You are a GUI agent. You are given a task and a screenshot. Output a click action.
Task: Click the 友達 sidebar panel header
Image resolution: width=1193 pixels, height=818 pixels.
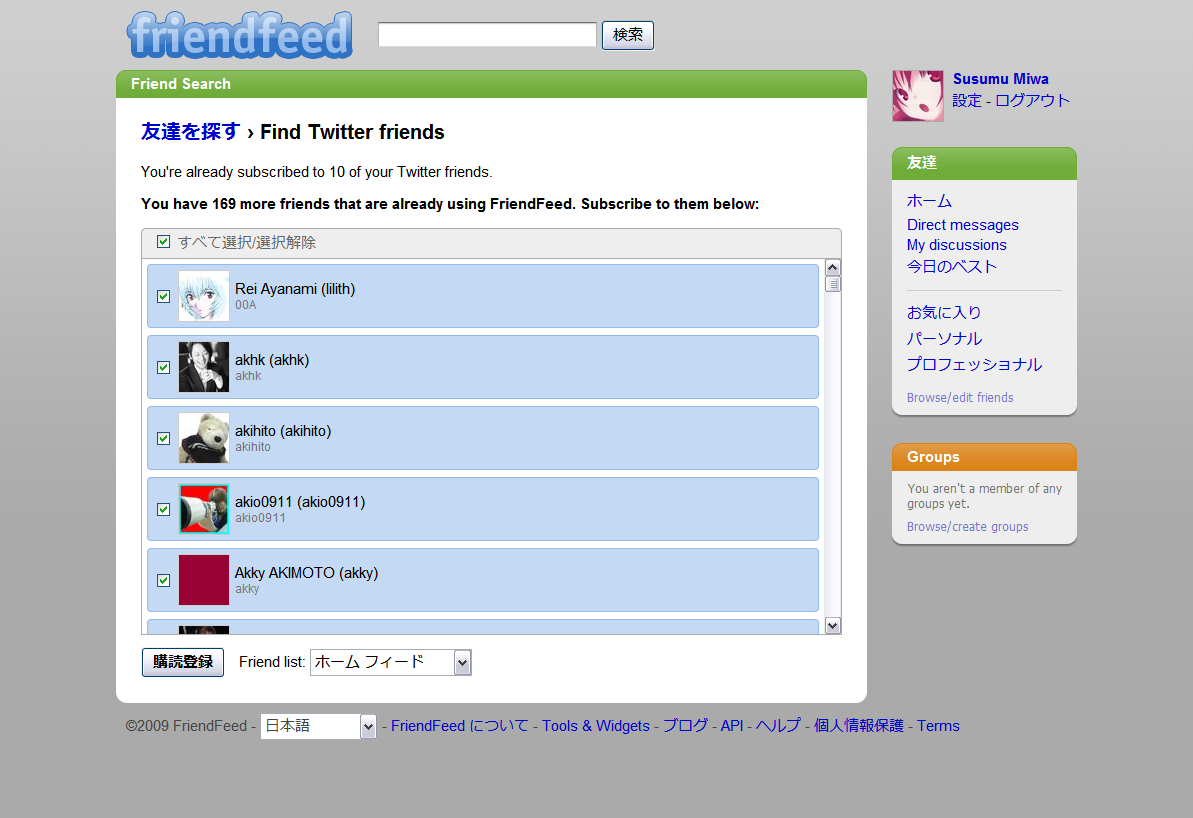984,163
